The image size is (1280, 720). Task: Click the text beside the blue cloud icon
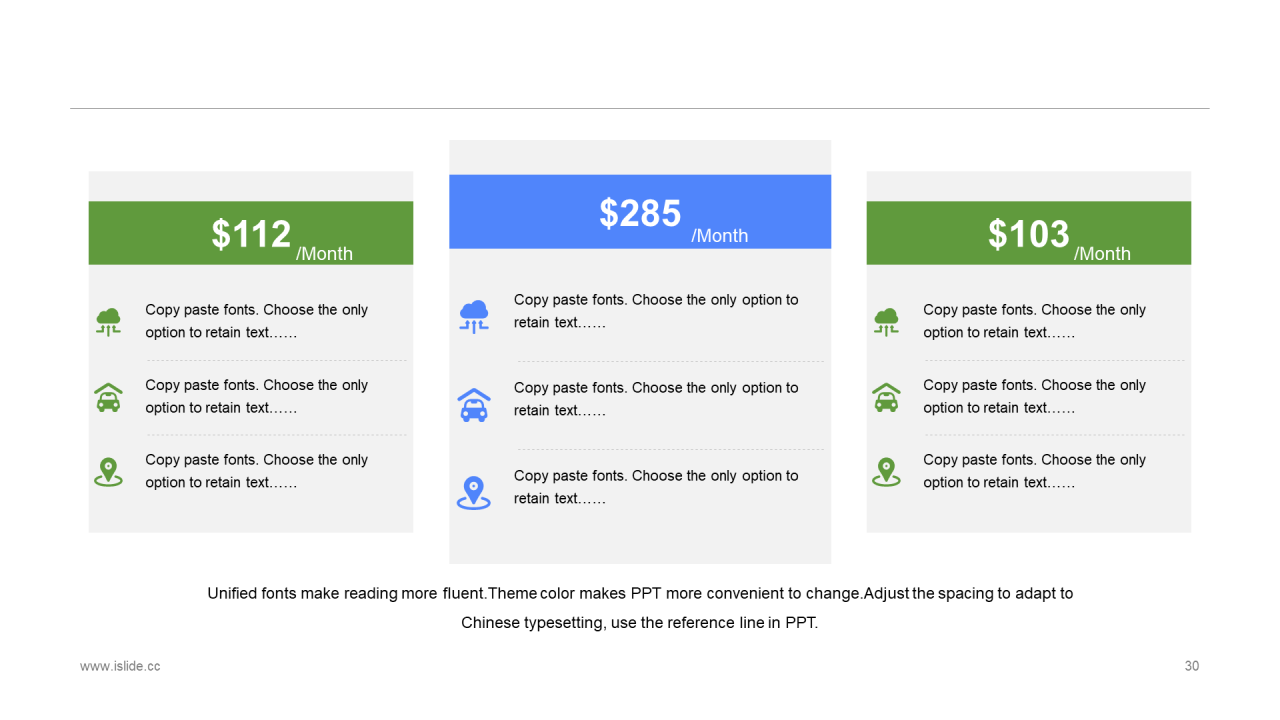pyautogui.click(x=656, y=311)
